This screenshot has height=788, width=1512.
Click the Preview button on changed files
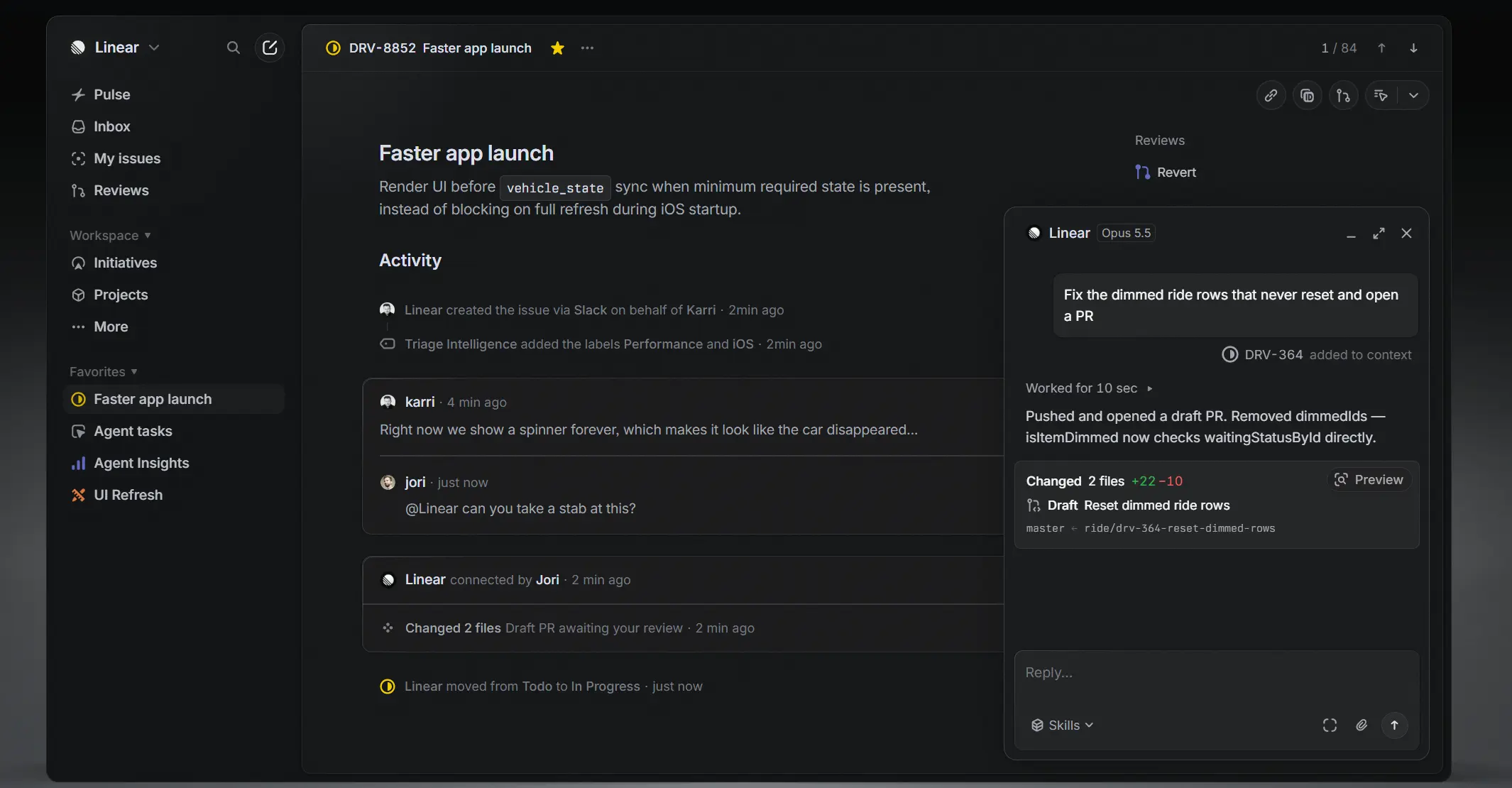[1369, 480]
